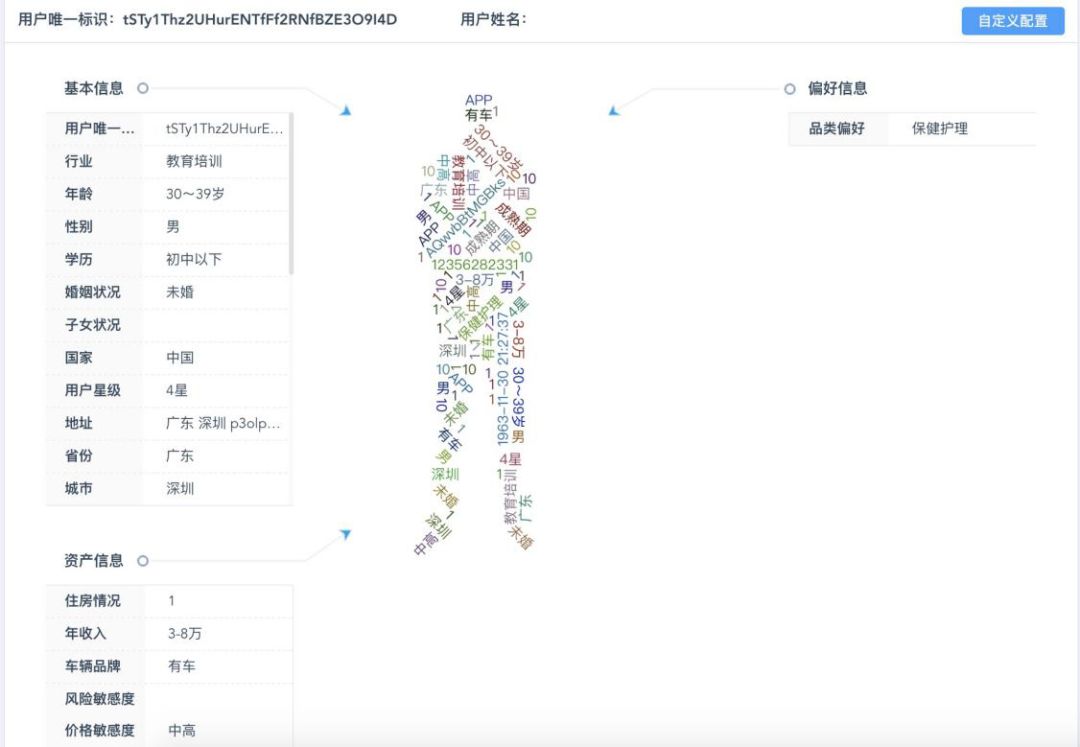Click the user ID value in the top header
This screenshot has height=747, width=1080.
260,19
